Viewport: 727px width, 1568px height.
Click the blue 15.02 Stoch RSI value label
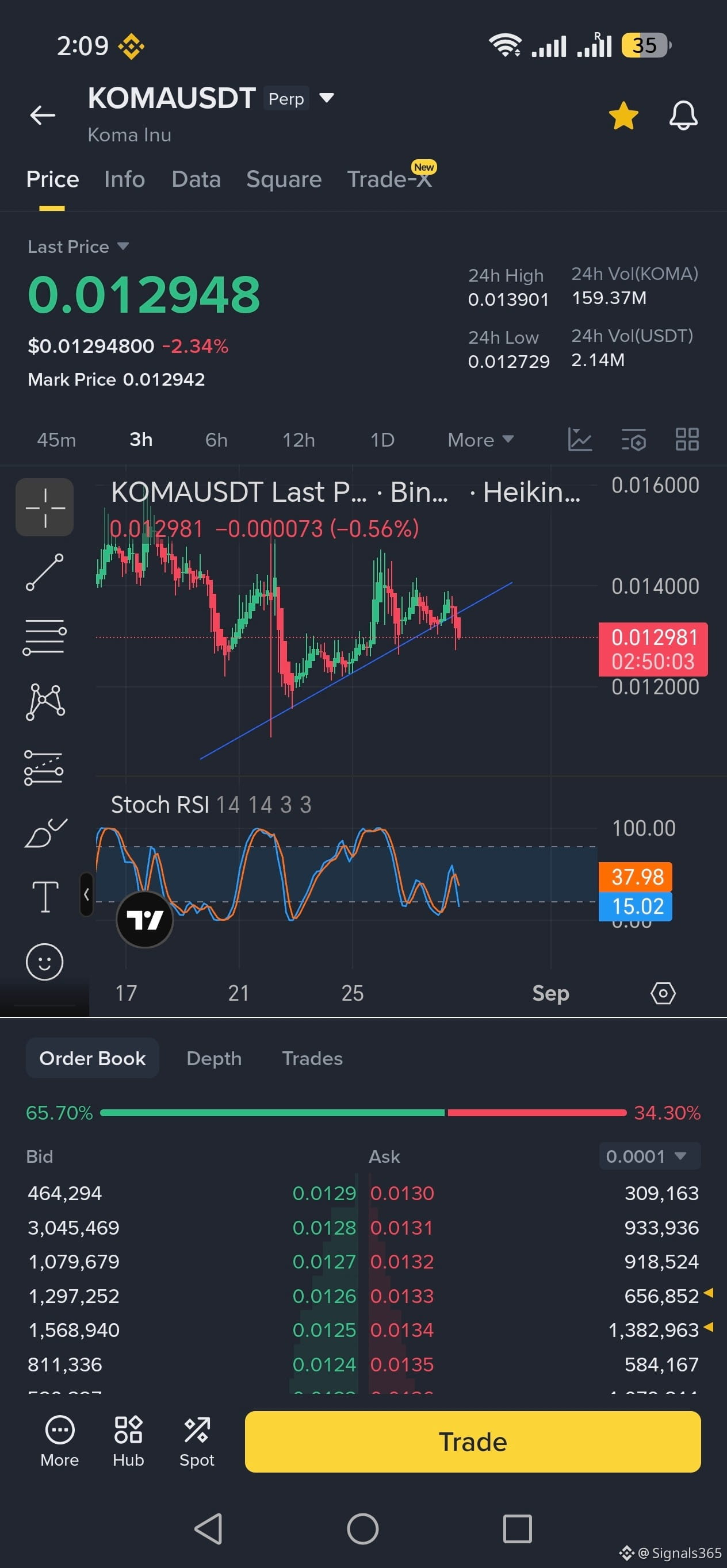pyautogui.click(x=635, y=906)
